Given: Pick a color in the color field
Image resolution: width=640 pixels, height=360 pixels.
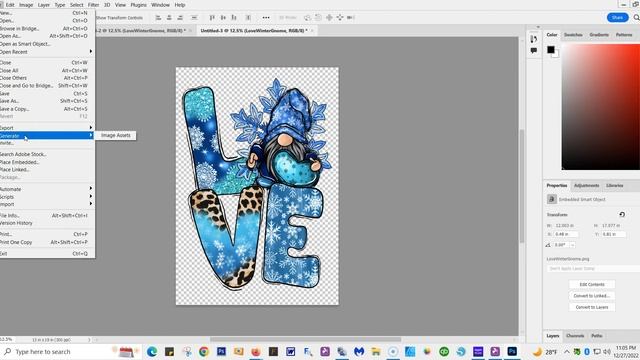Looking at the screenshot, I should [600, 107].
